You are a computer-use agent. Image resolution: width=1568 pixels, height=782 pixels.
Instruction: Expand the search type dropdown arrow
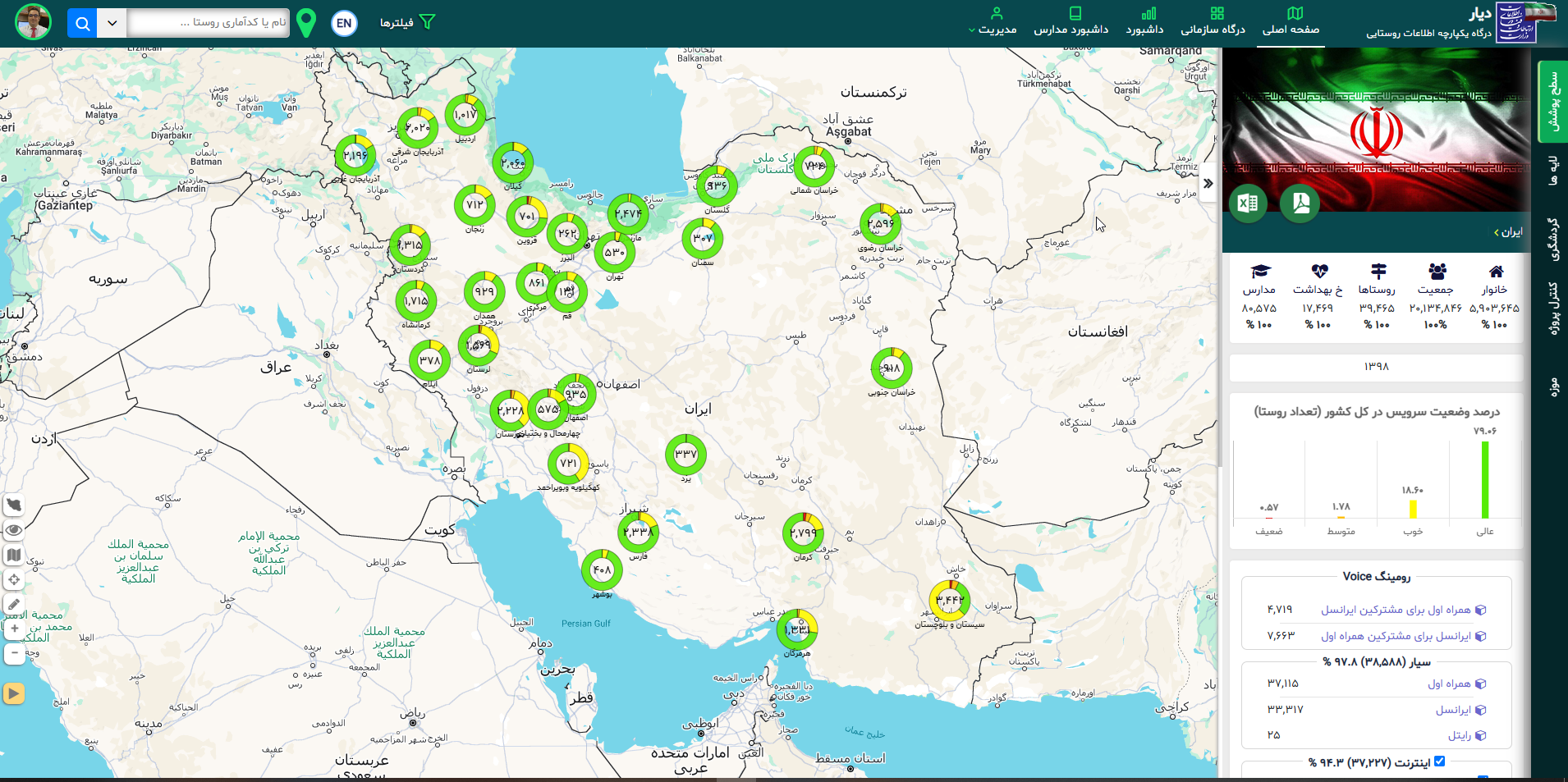[x=112, y=23]
